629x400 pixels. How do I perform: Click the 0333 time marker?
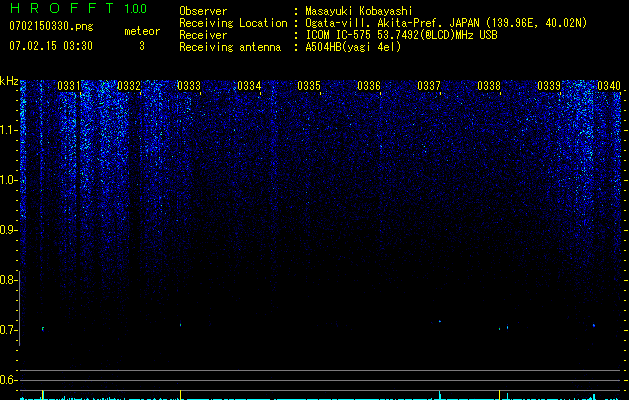click(189, 86)
